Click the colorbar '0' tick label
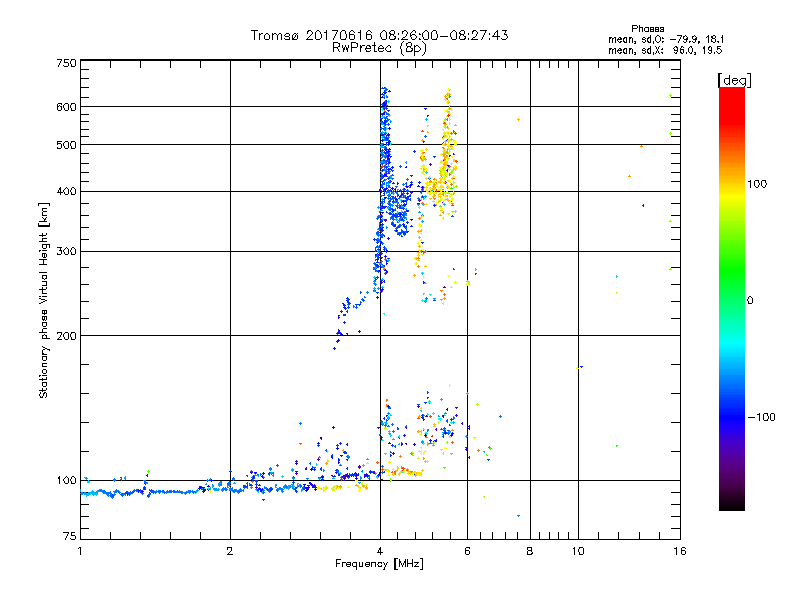This screenshot has width=800, height=600. [x=750, y=301]
